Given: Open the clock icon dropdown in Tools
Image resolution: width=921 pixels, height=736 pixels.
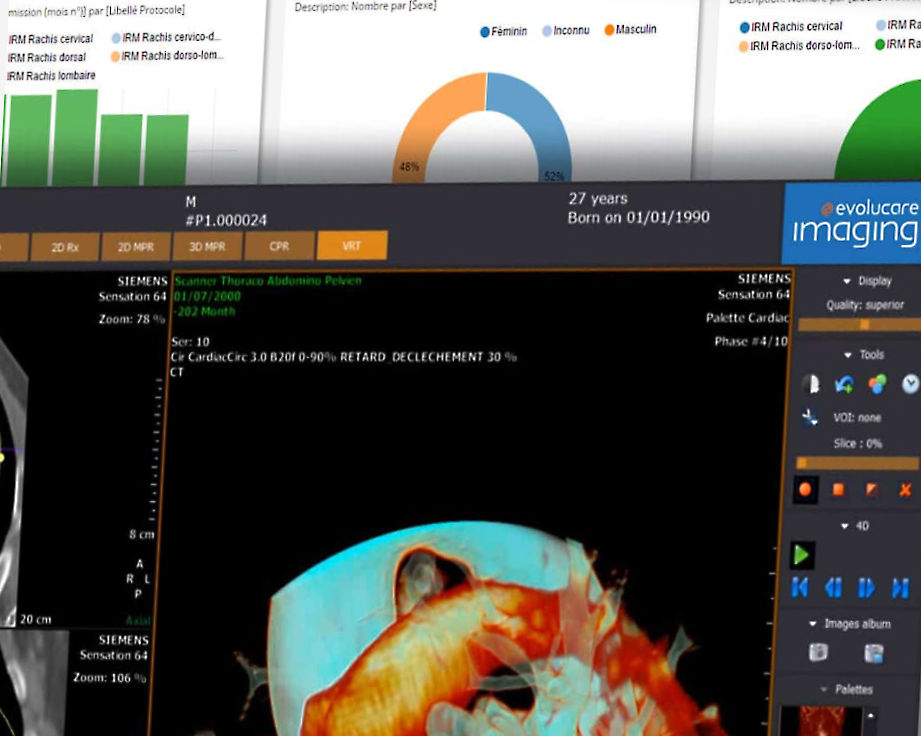Looking at the screenshot, I should click(x=910, y=384).
